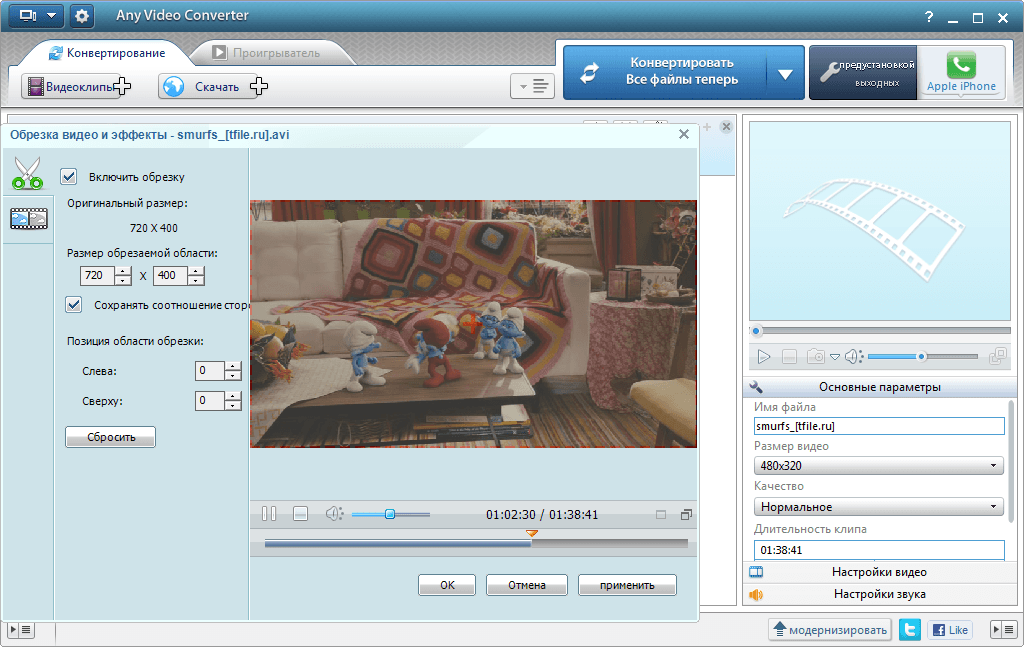Open the quality 'Нормальное' dropdown
Viewport: 1024px width, 647px height.
[x=878, y=507]
